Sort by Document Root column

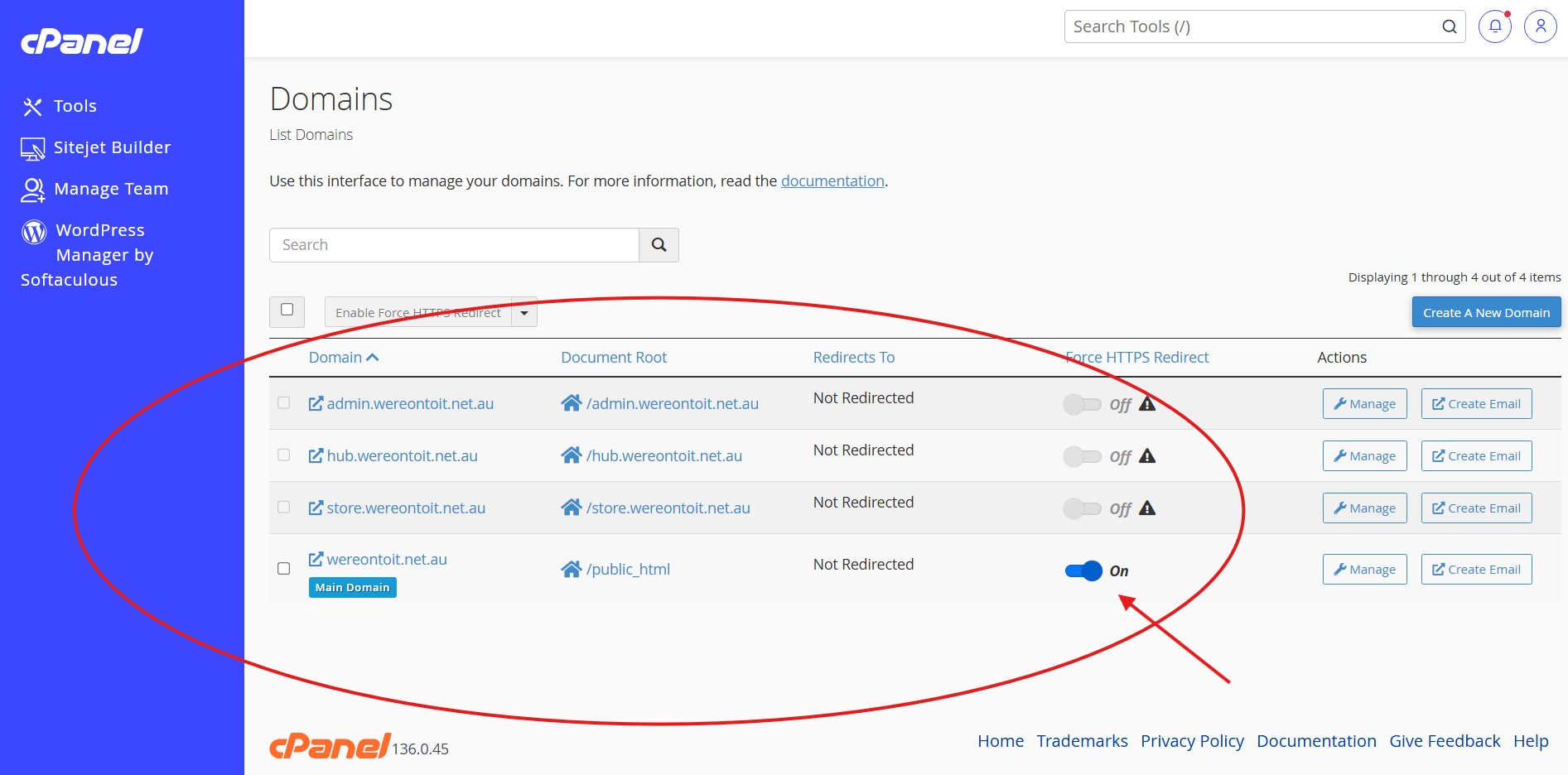click(614, 358)
